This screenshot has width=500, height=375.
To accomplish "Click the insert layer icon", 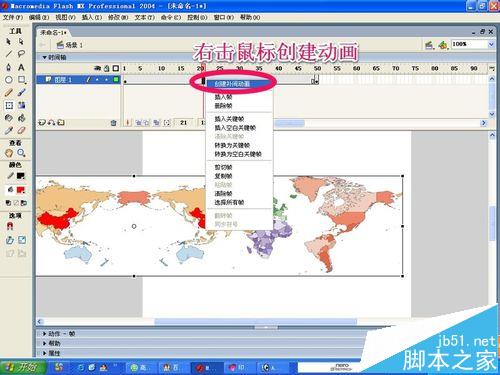I will click(x=42, y=123).
